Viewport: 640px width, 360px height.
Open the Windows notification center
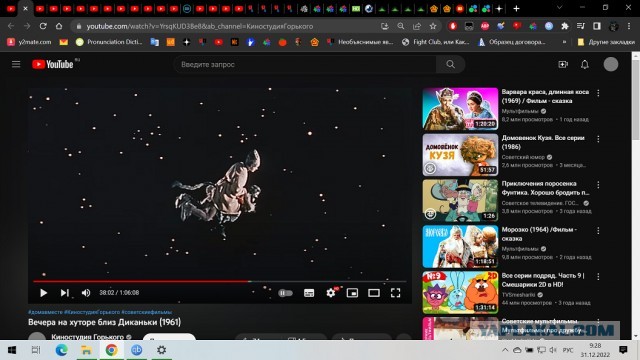pyautogui.click(x=623, y=350)
